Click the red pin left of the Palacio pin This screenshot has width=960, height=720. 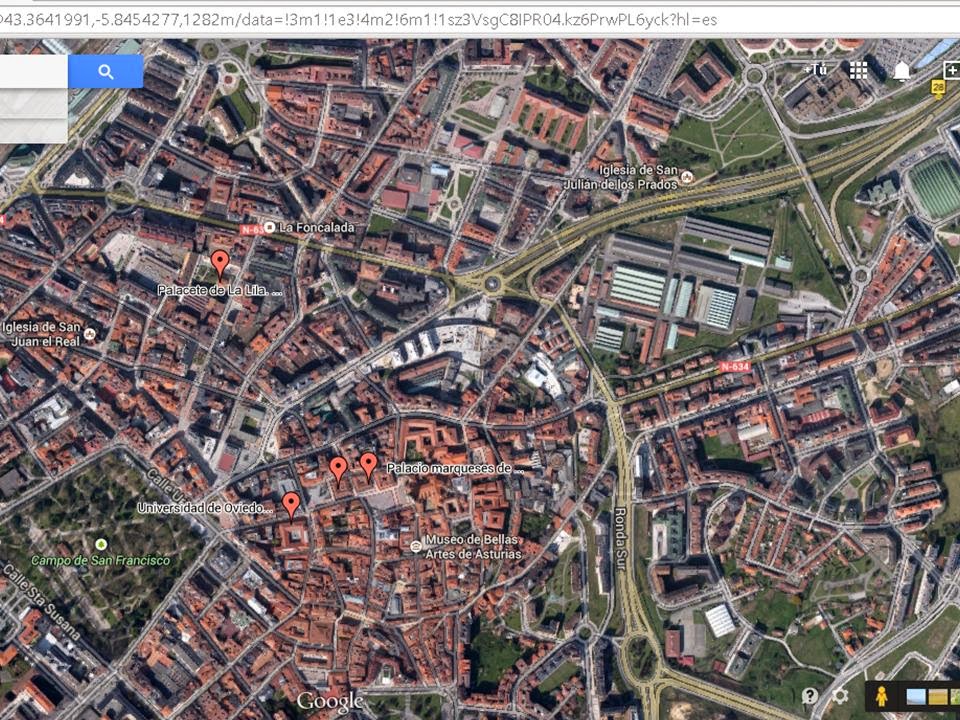(338, 470)
